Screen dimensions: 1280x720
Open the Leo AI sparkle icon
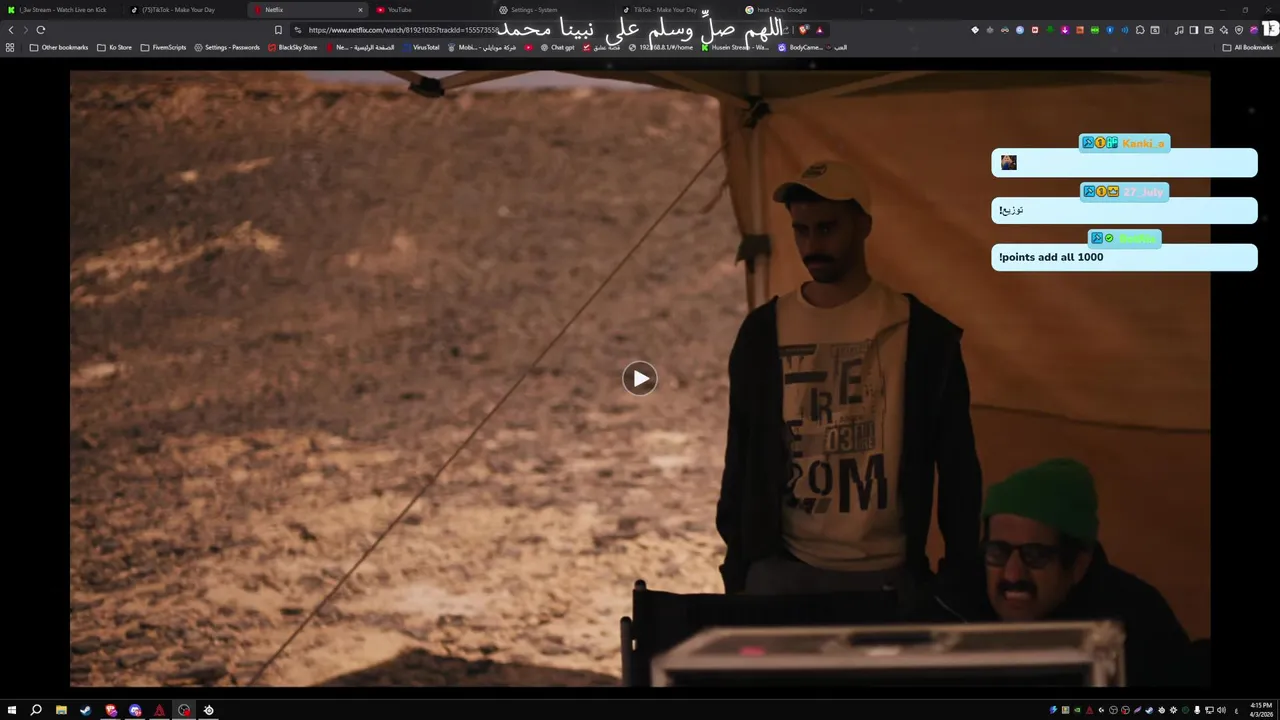tap(1223, 30)
